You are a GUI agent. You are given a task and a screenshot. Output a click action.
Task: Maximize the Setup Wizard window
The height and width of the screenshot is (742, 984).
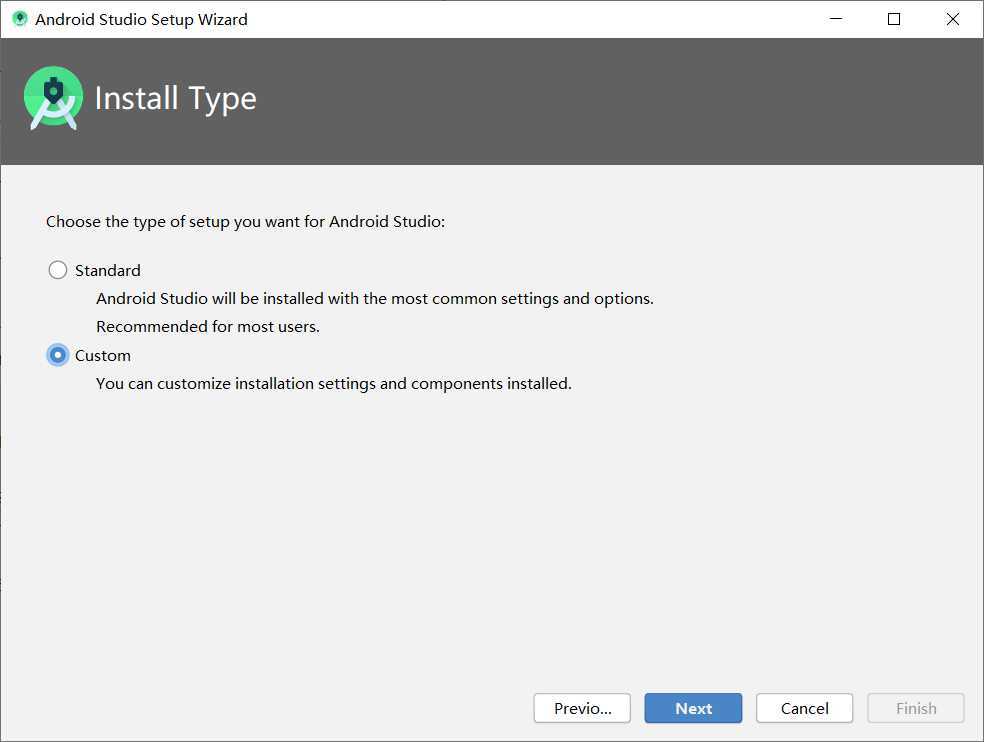[x=894, y=19]
